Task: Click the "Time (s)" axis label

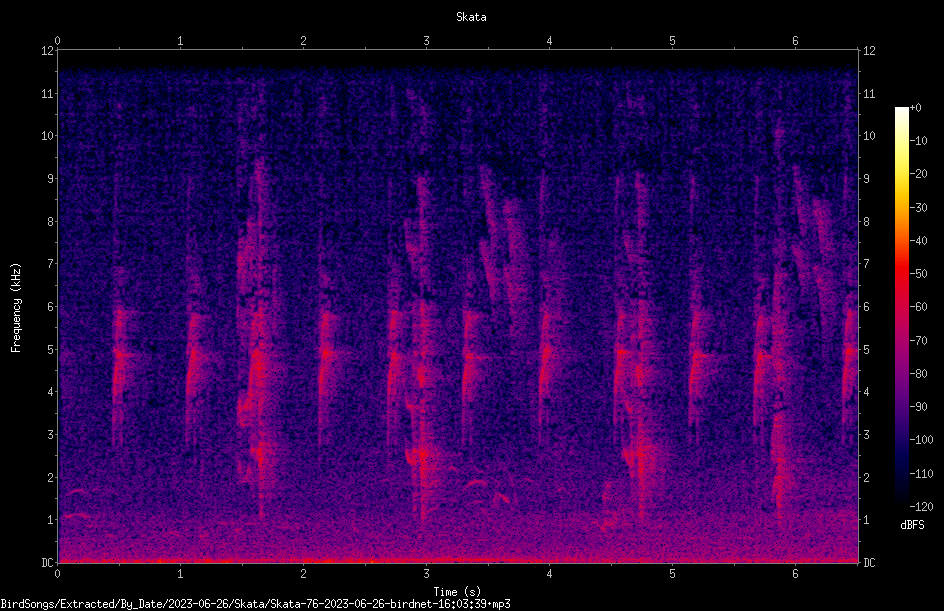Action: click(457, 592)
